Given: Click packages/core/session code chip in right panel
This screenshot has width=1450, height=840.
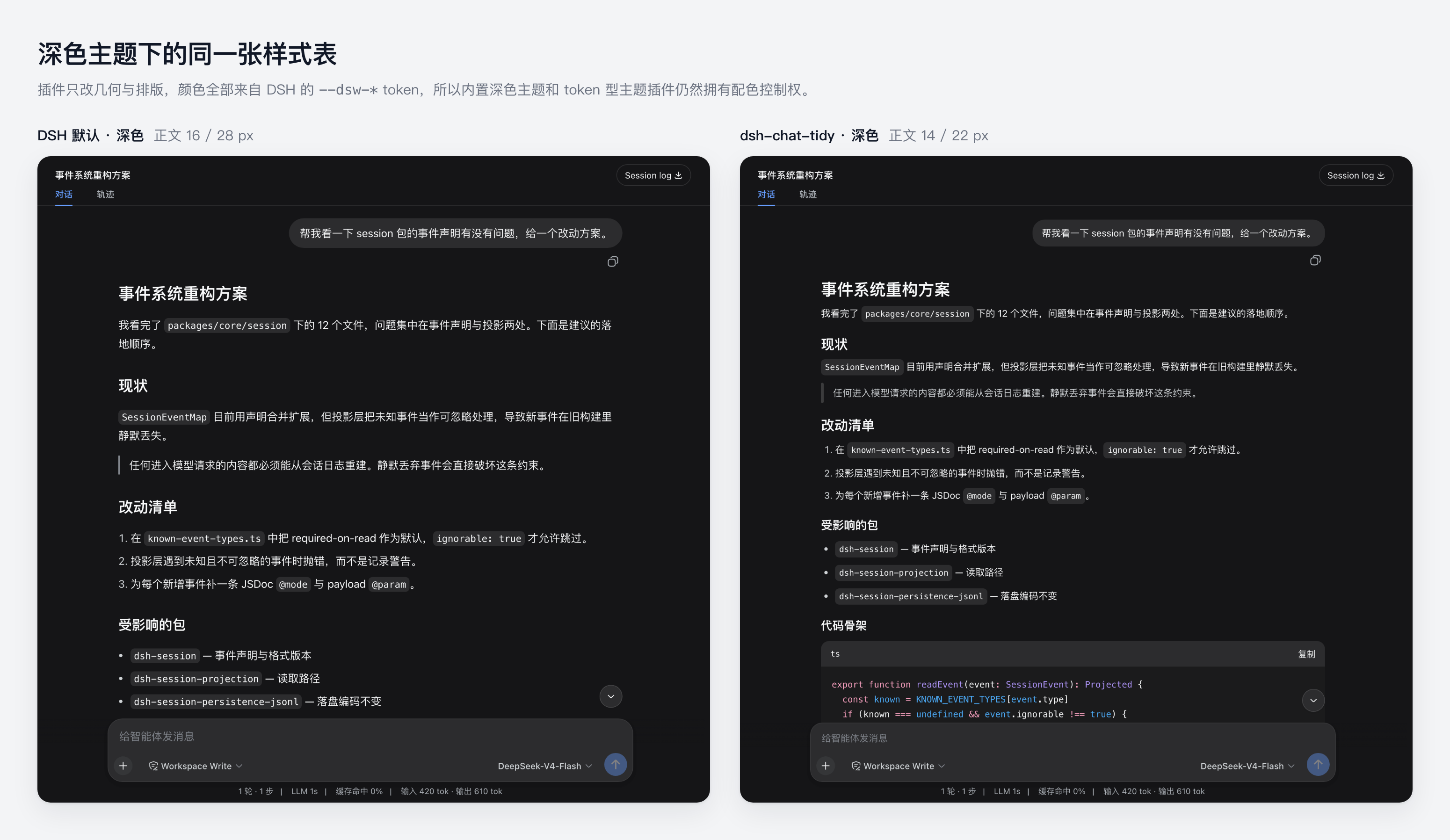Looking at the screenshot, I should coord(917,314).
